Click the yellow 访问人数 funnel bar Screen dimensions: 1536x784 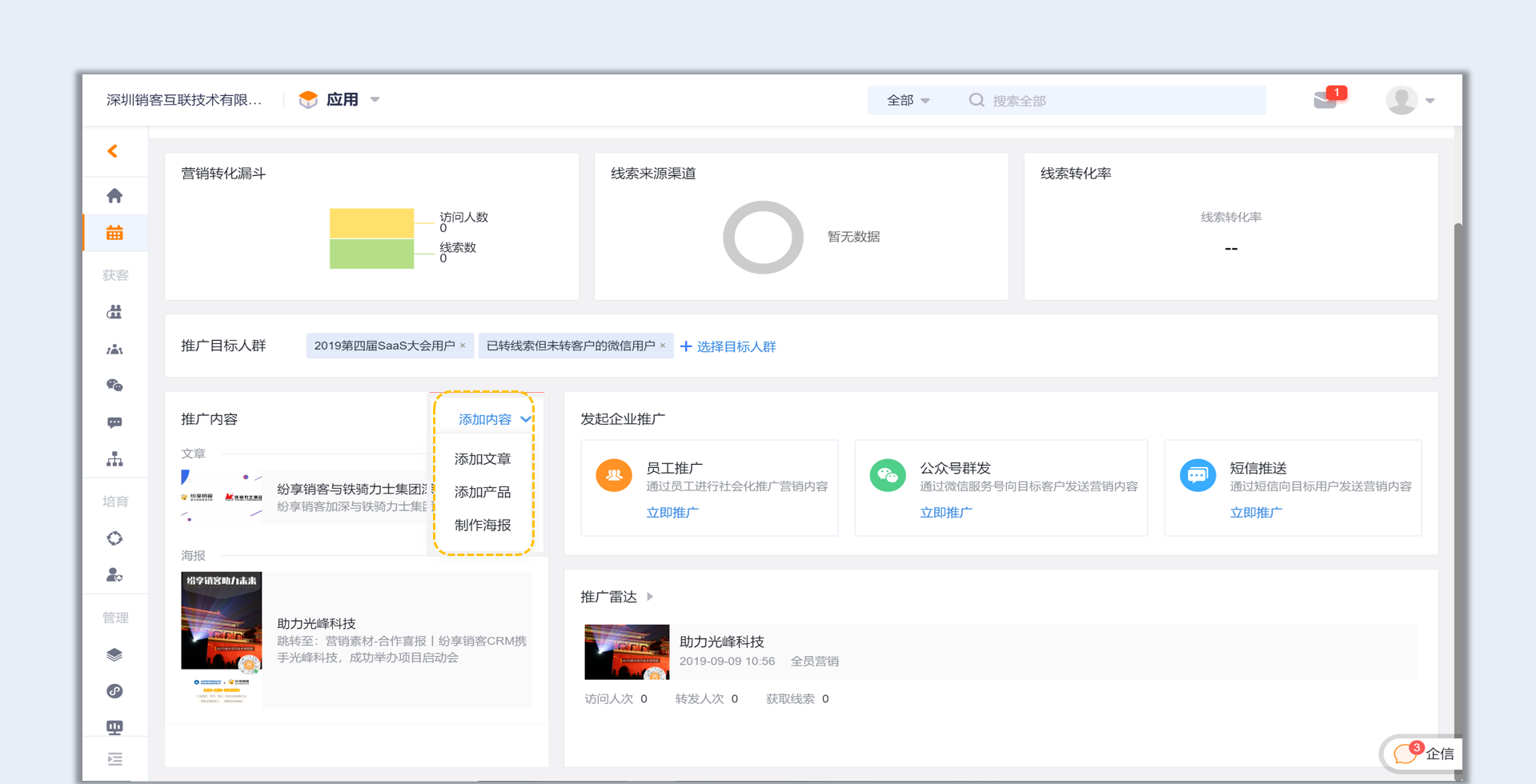[371, 223]
